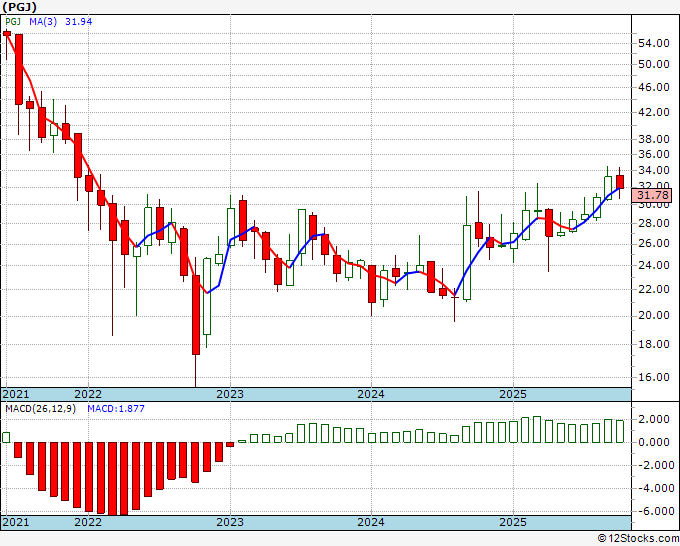
Task: Click 2022 on the price chart time axis
Action: [x=88, y=394]
